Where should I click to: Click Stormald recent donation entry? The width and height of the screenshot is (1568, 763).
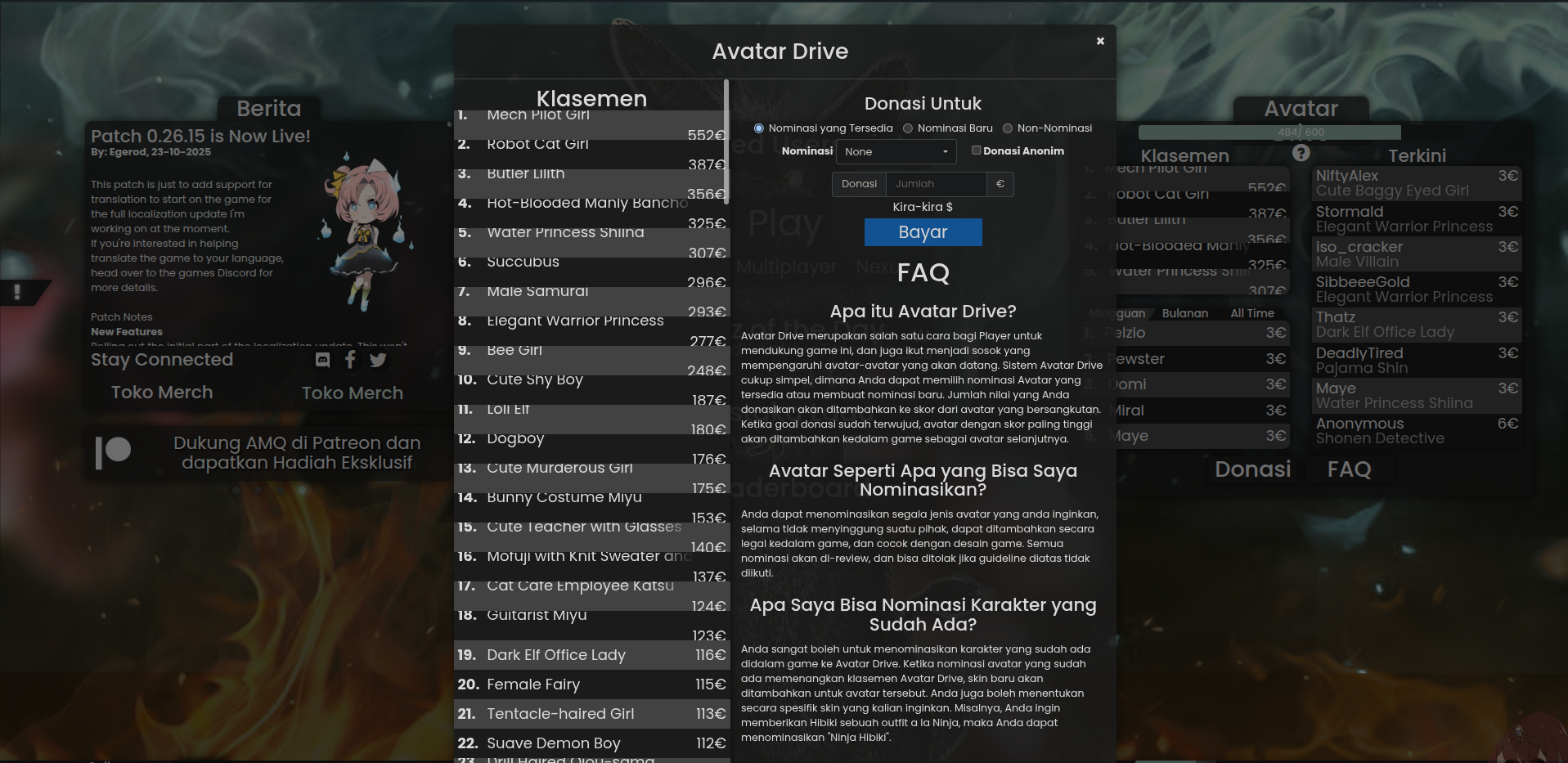[x=1417, y=219]
